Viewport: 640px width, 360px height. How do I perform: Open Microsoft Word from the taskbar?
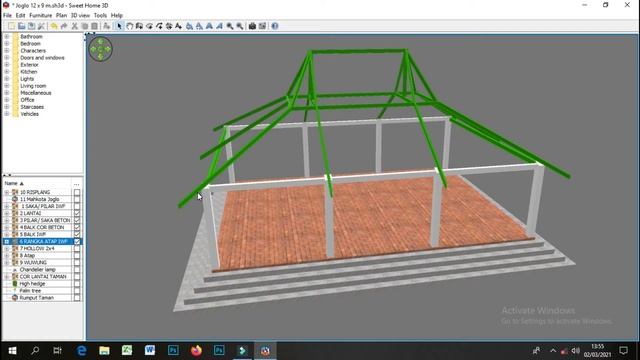point(150,351)
